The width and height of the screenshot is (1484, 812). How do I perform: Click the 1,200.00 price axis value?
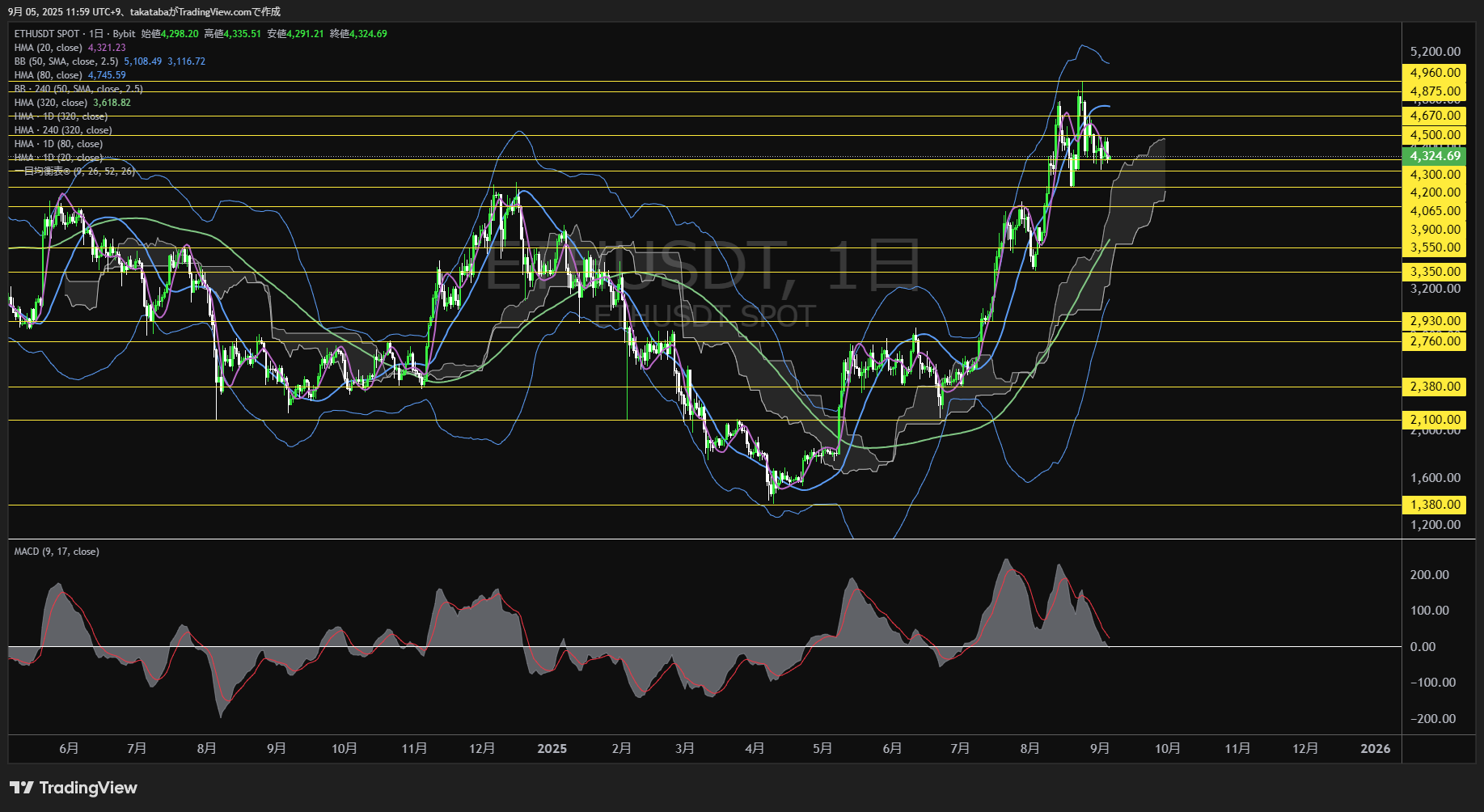click(1435, 525)
